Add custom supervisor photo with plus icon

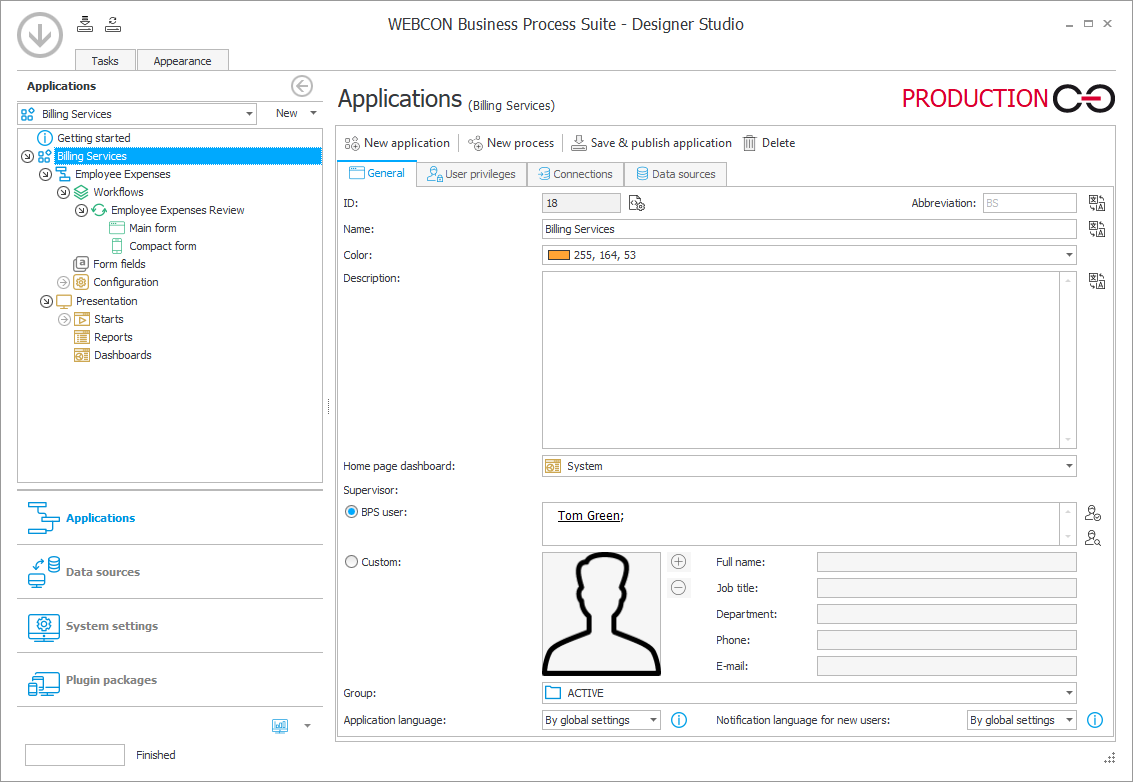pyautogui.click(x=678, y=562)
